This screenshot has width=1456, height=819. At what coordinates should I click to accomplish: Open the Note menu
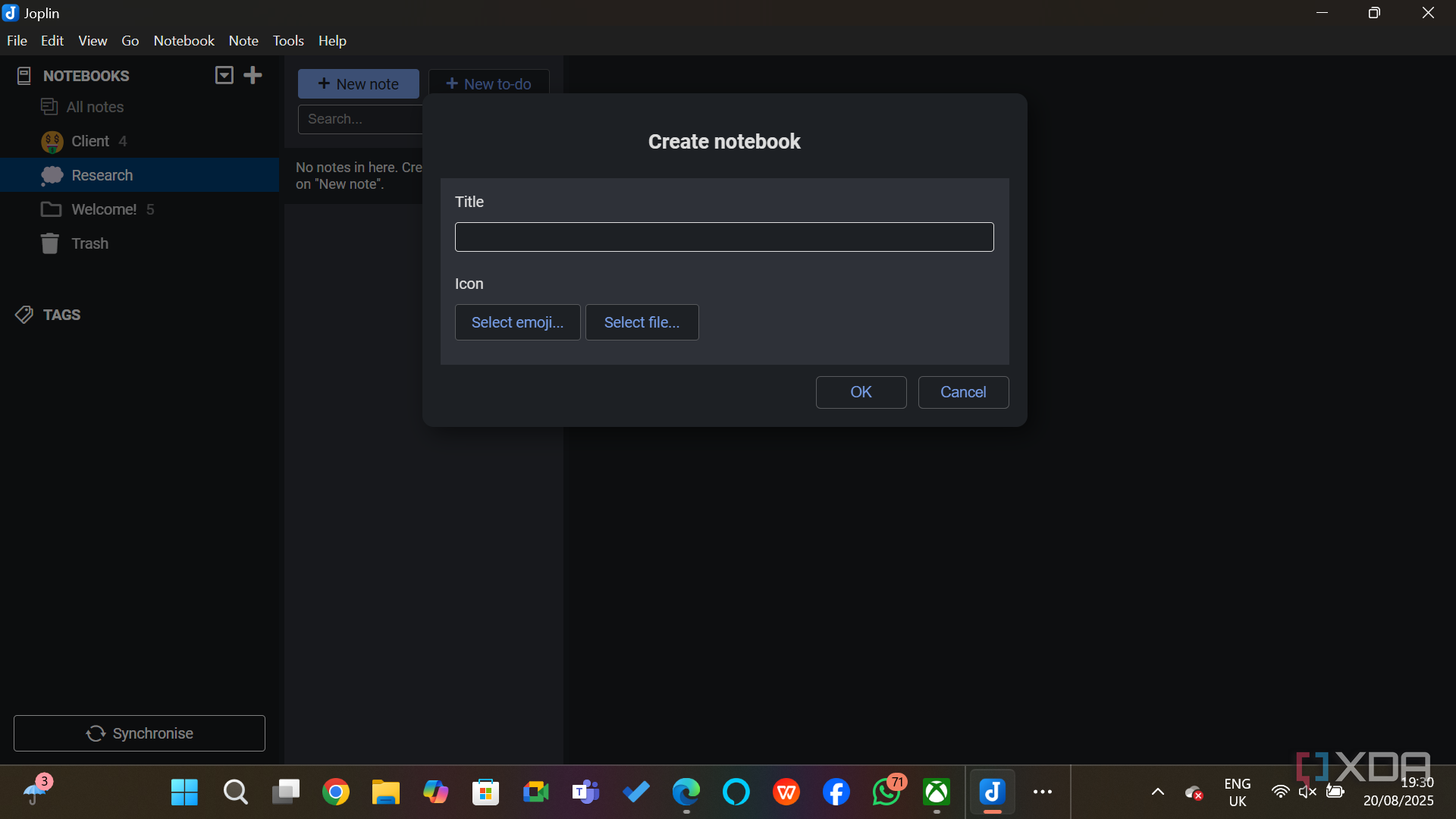[x=243, y=41]
